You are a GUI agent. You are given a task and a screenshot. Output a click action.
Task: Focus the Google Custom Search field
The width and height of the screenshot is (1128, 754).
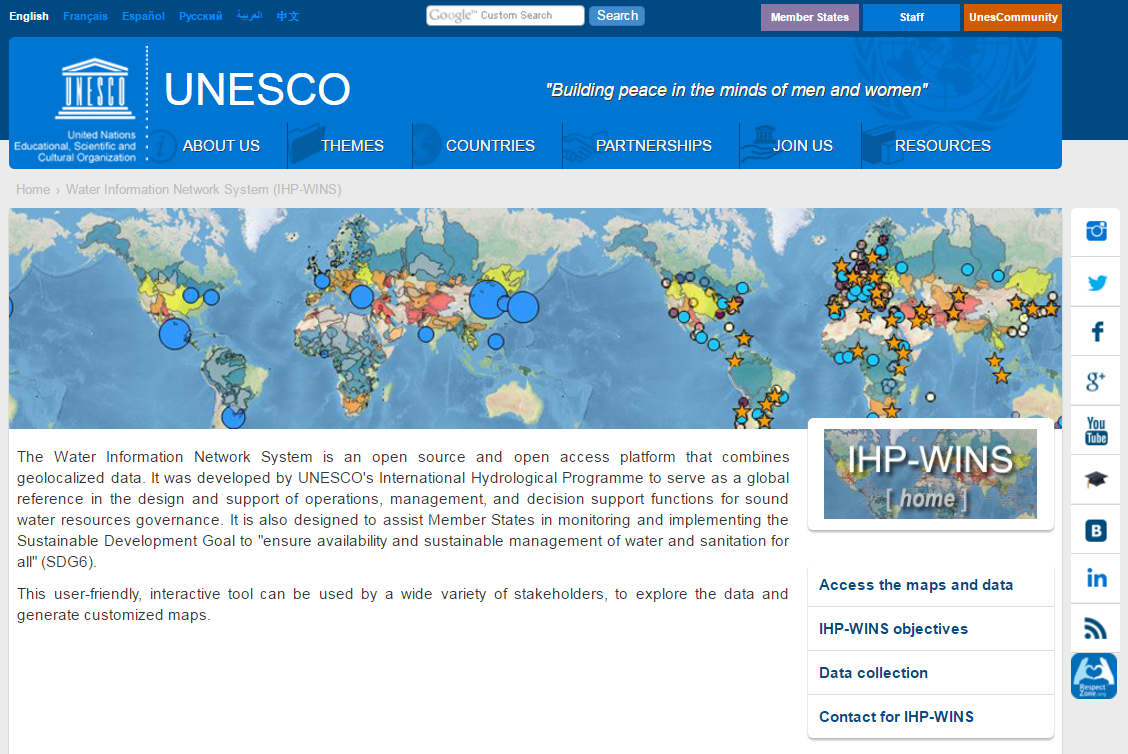click(505, 16)
